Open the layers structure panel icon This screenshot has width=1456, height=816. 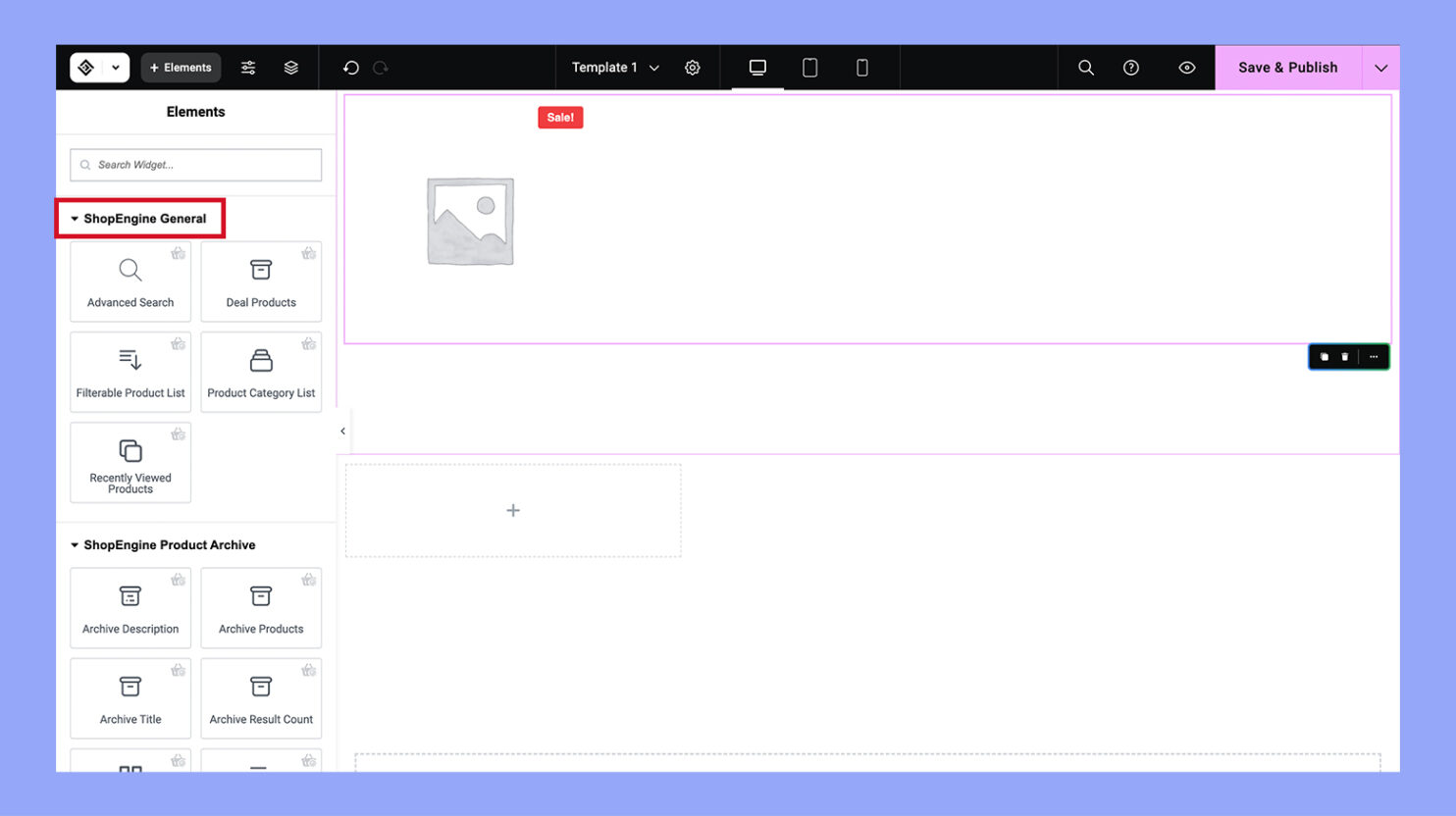(x=291, y=68)
